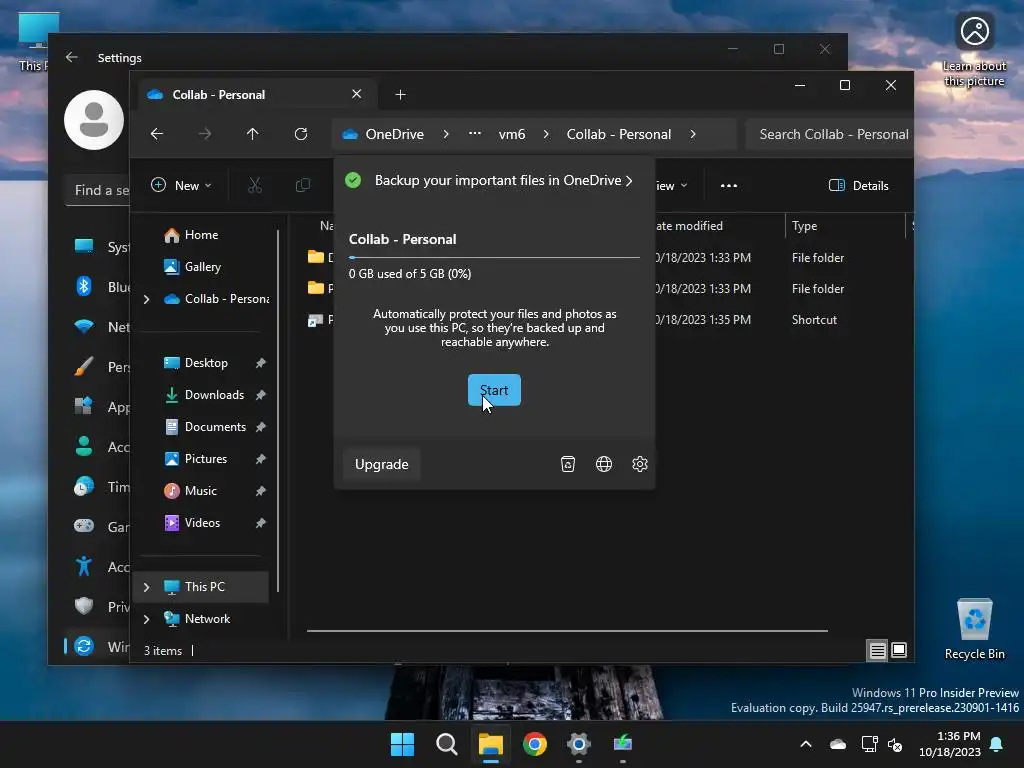Viewport: 1024px width, 768px height.
Task: Click vm6 breadcrumb segment
Action: point(511,134)
